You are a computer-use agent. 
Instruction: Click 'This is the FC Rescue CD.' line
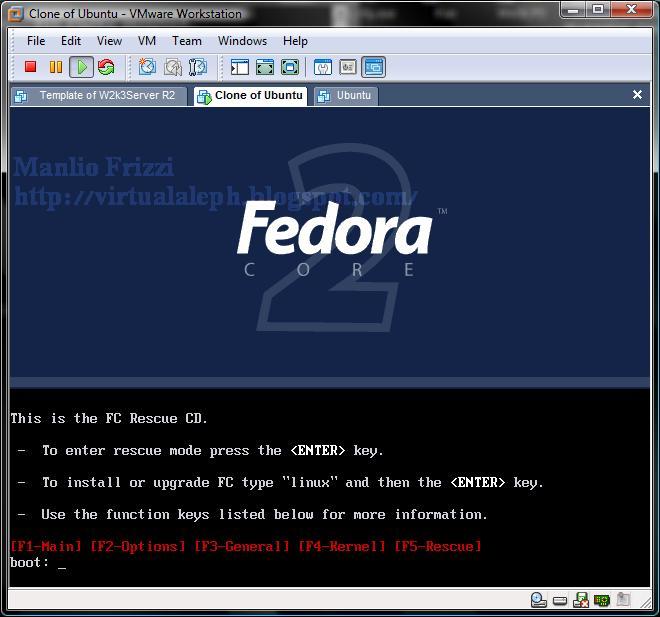tap(109, 418)
